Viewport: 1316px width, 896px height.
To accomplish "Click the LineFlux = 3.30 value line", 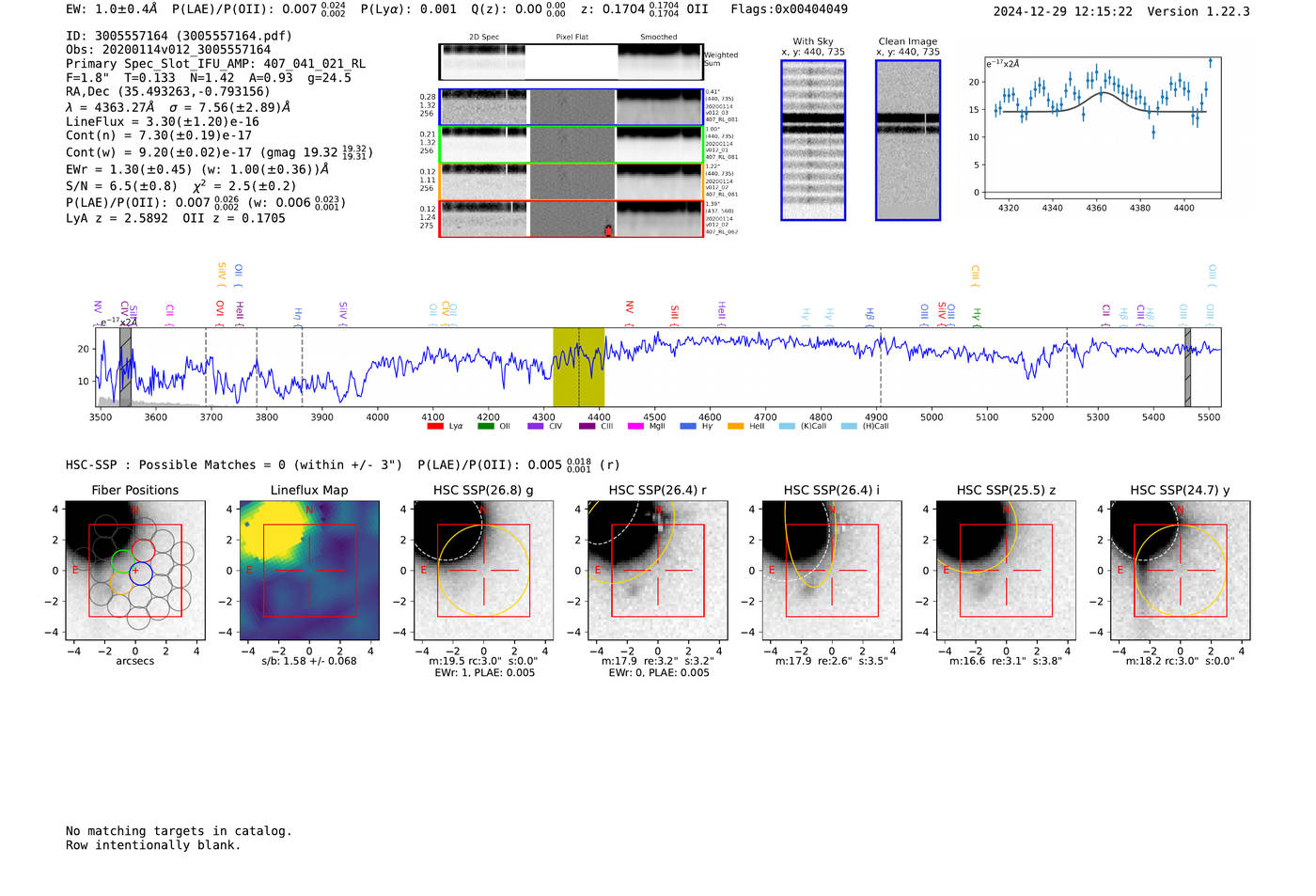I will pyautogui.click(x=163, y=121).
